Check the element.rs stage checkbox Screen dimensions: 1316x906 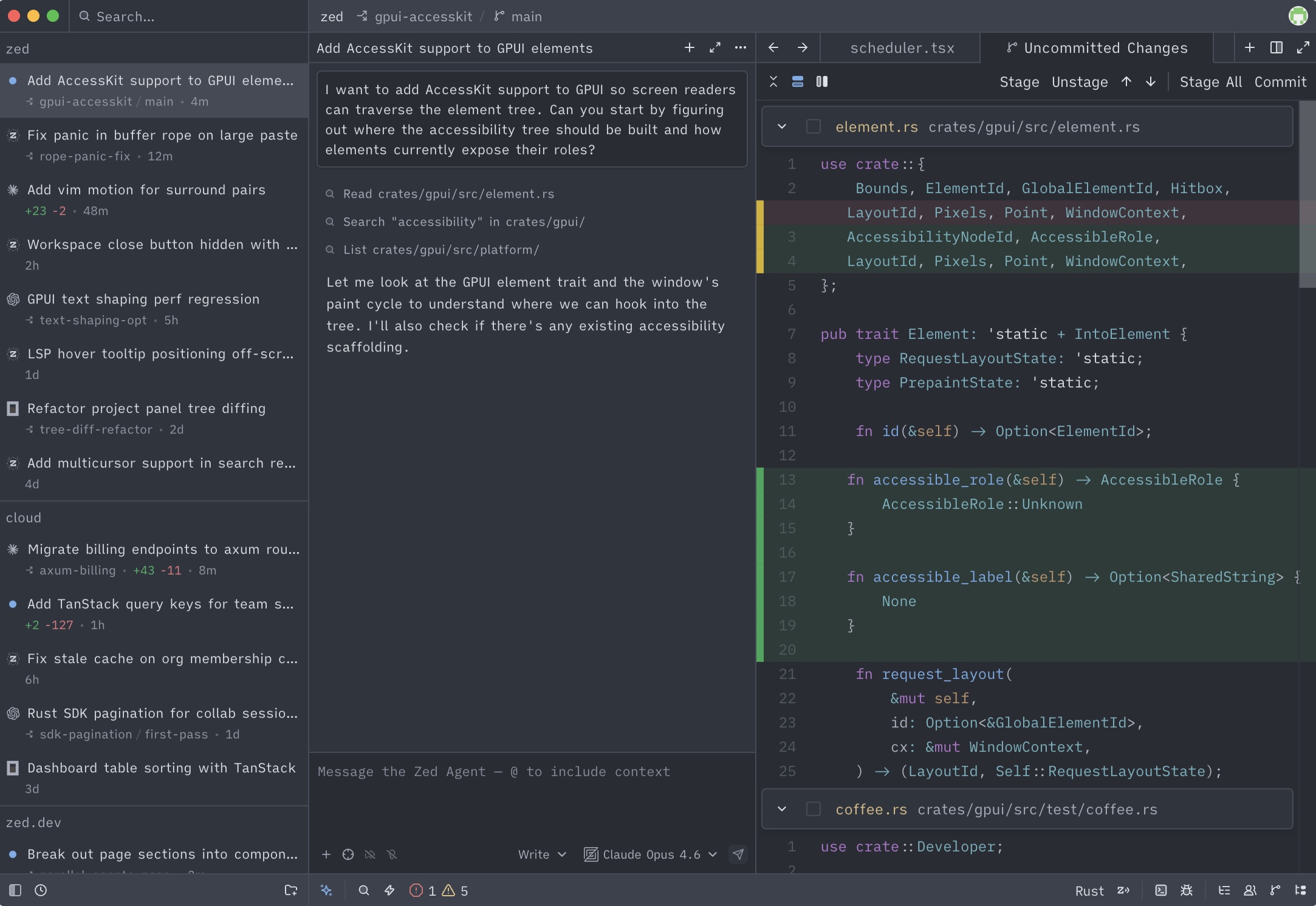[x=814, y=126]
